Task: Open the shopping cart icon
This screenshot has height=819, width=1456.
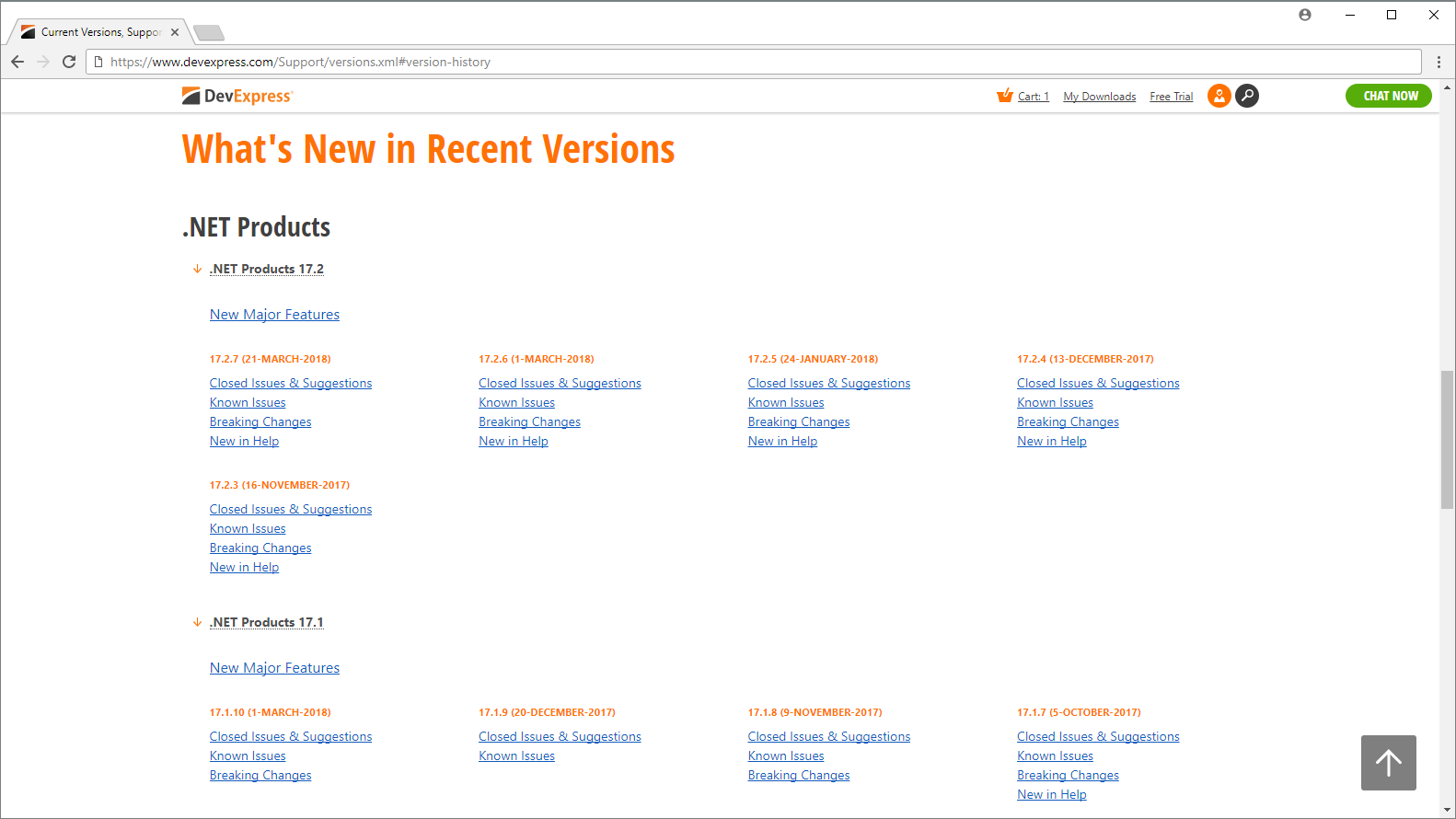Action: point(1005,96)
